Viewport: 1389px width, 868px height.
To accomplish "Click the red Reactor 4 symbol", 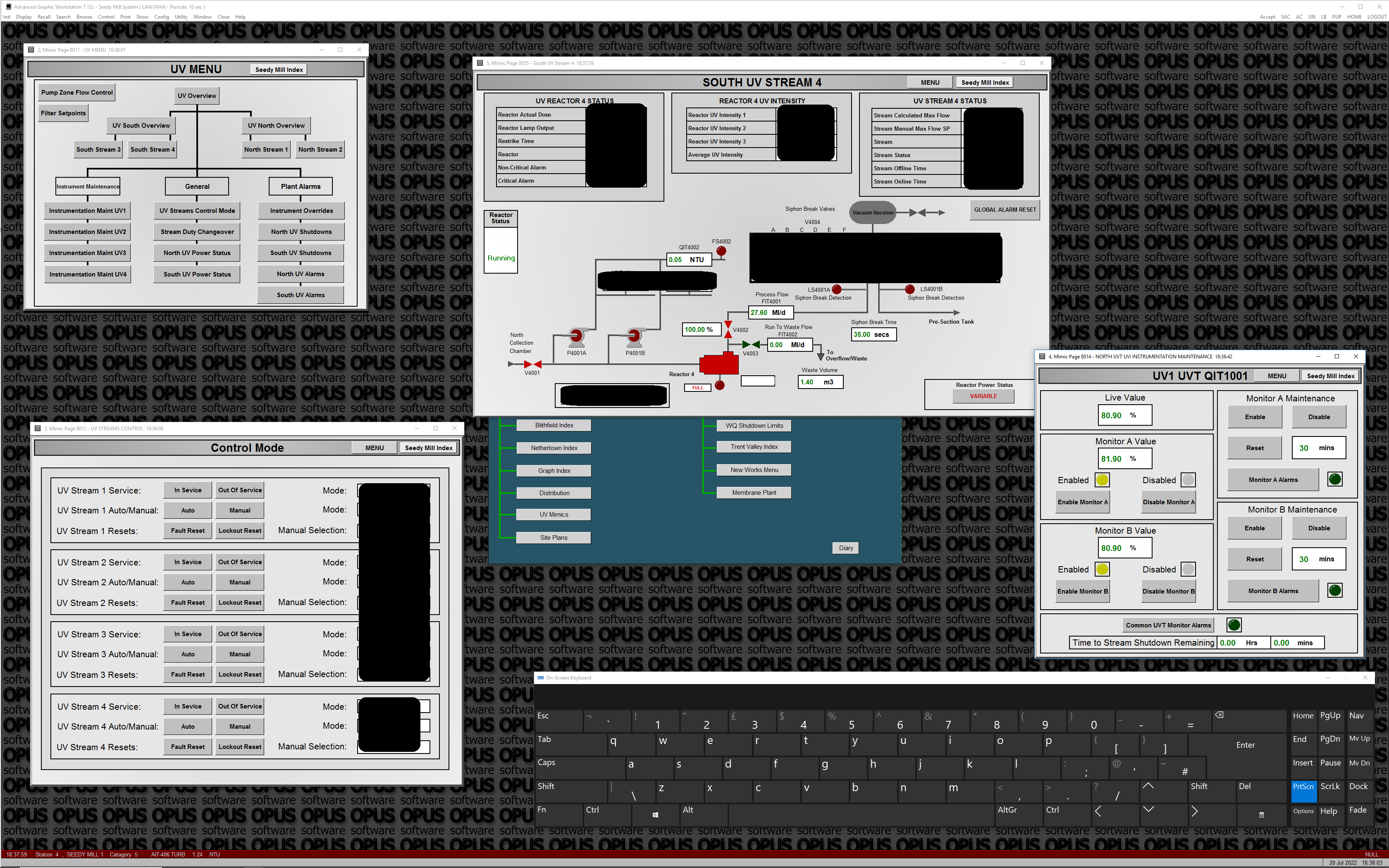I will (718, 364).
